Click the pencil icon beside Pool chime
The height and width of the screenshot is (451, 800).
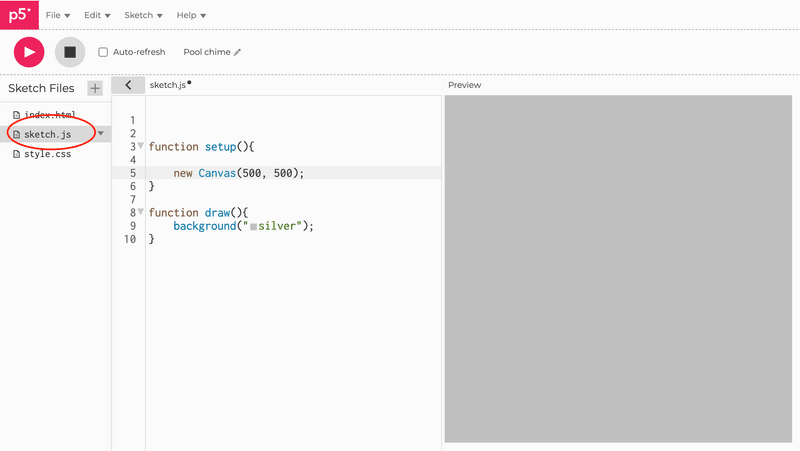coord(238,52)
